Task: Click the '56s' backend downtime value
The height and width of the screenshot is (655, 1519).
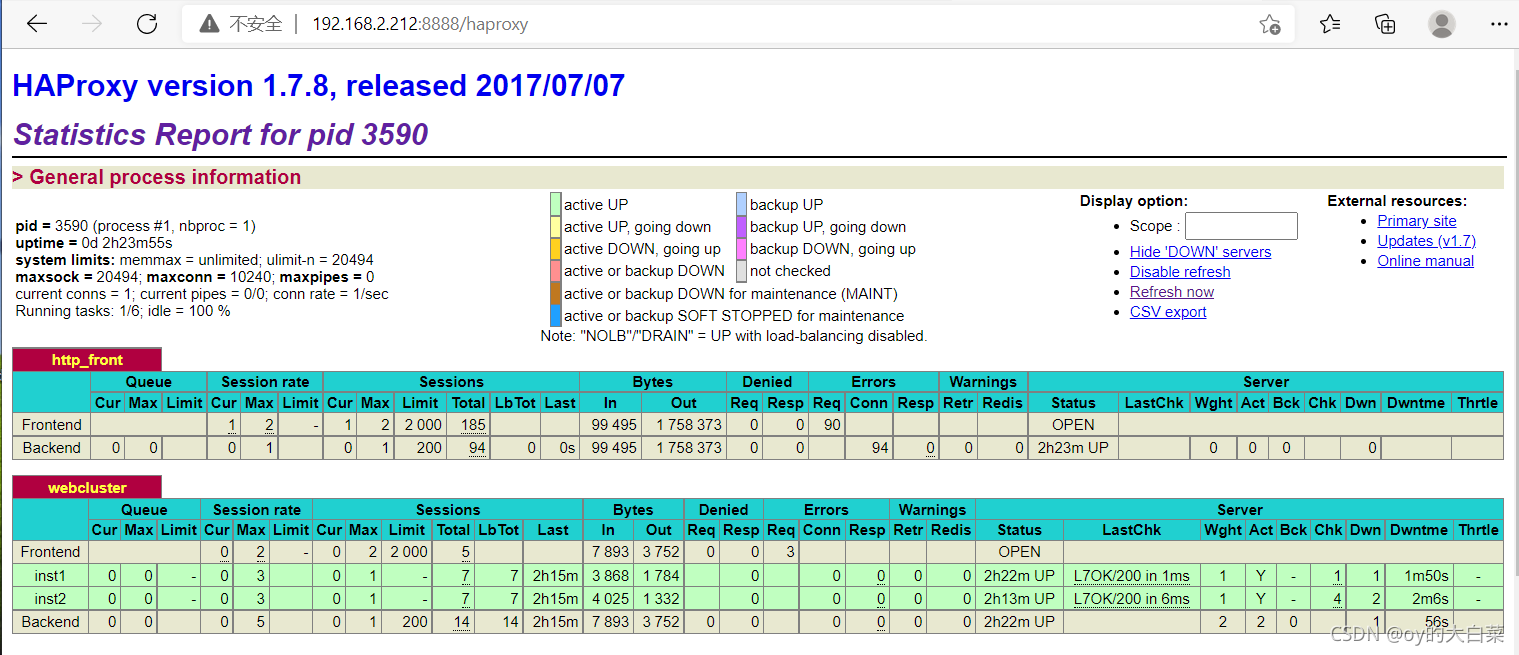Action: click(x=1436, y=622)
